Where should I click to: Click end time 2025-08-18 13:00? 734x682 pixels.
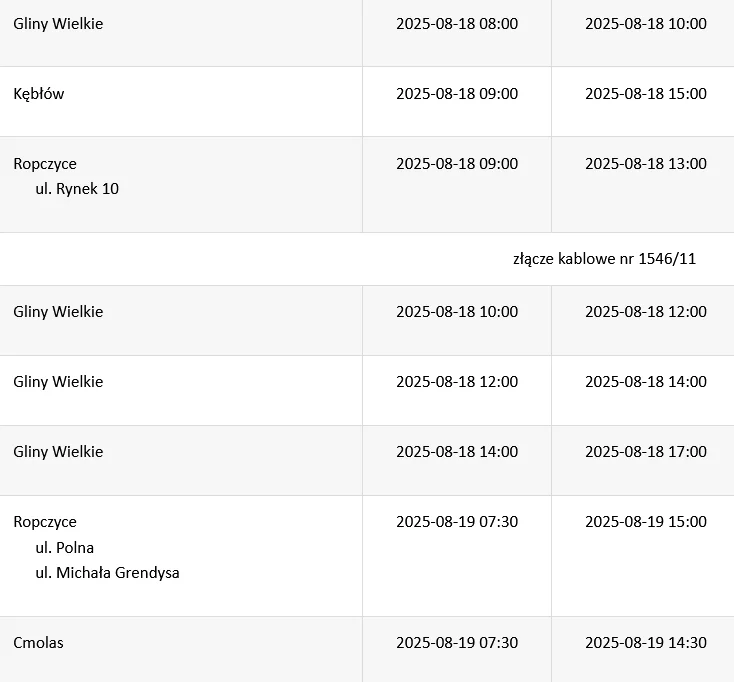646,164
